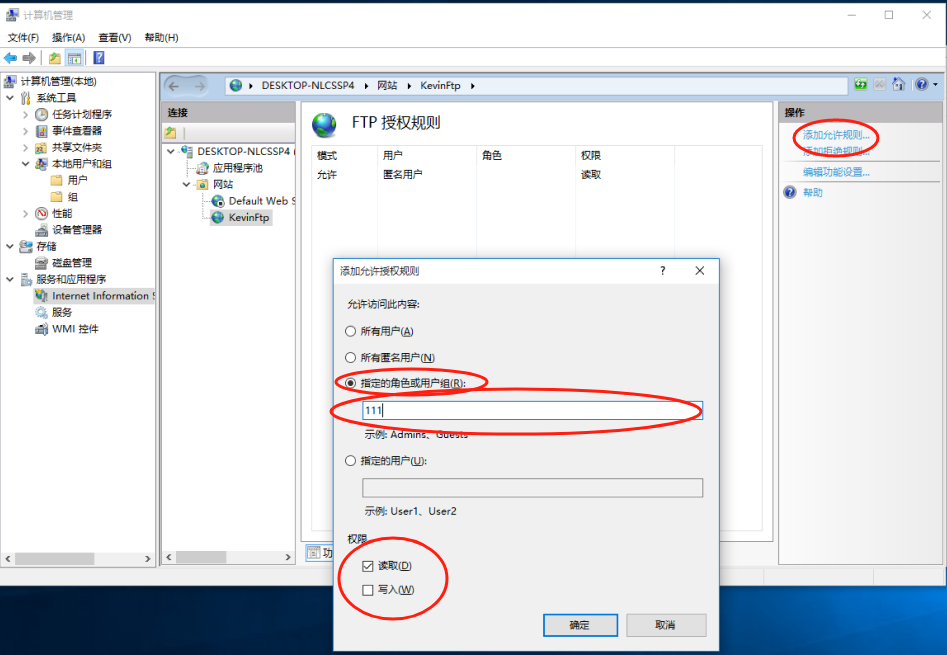The image size is (947, 655).
Task: Click the Edit Feature Settings link
Action: pos(836,172)
